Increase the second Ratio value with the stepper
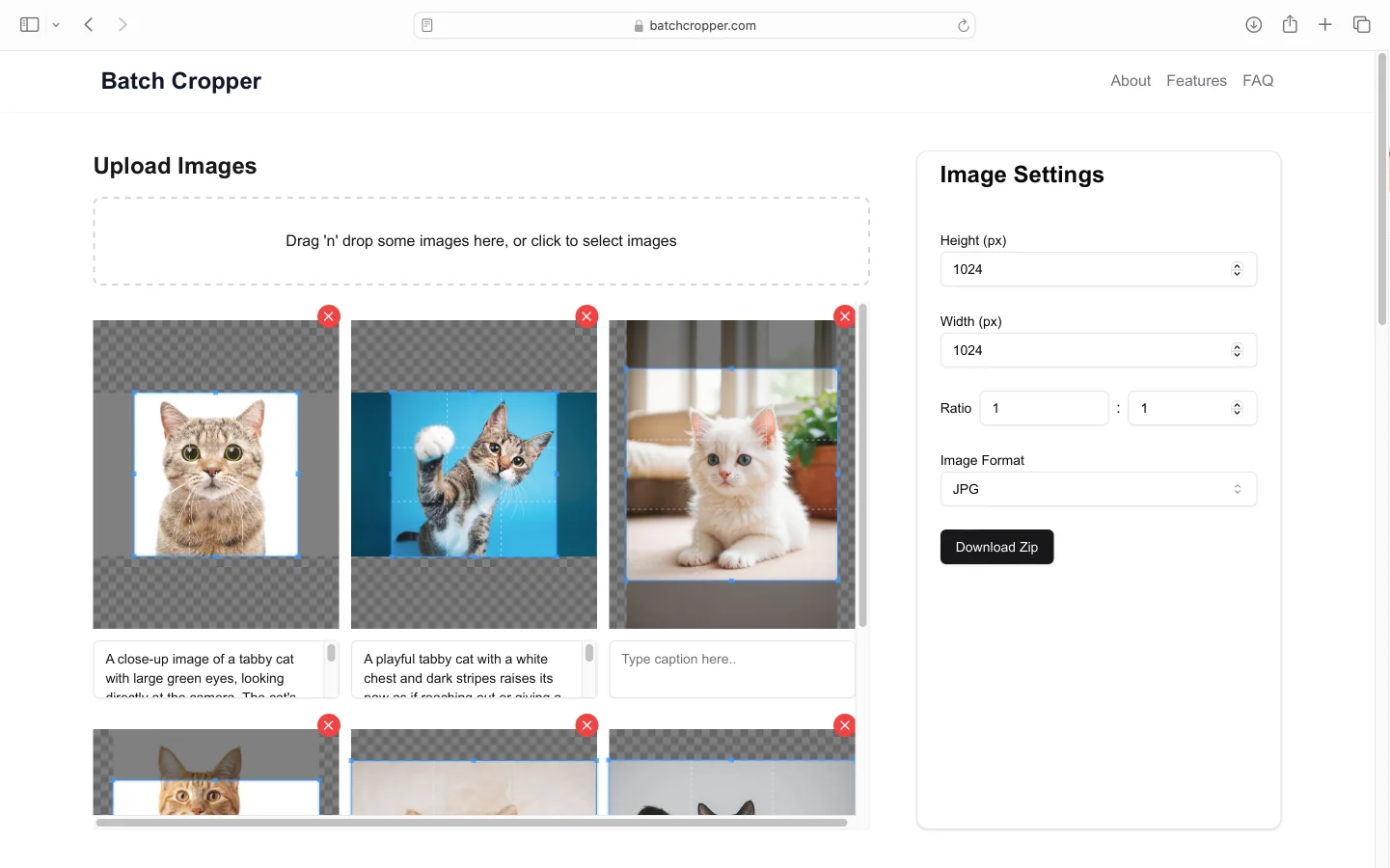The width and height of the screenshot is (1390, 868). pos(1237,403)
